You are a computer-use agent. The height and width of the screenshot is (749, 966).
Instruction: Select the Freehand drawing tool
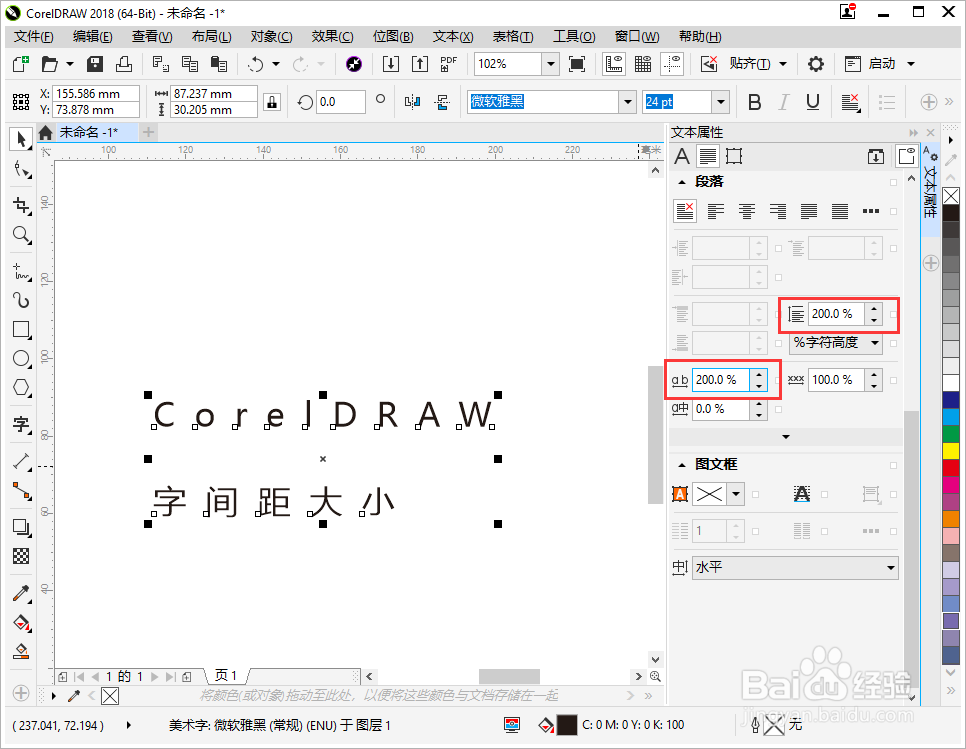pos(21,270)
